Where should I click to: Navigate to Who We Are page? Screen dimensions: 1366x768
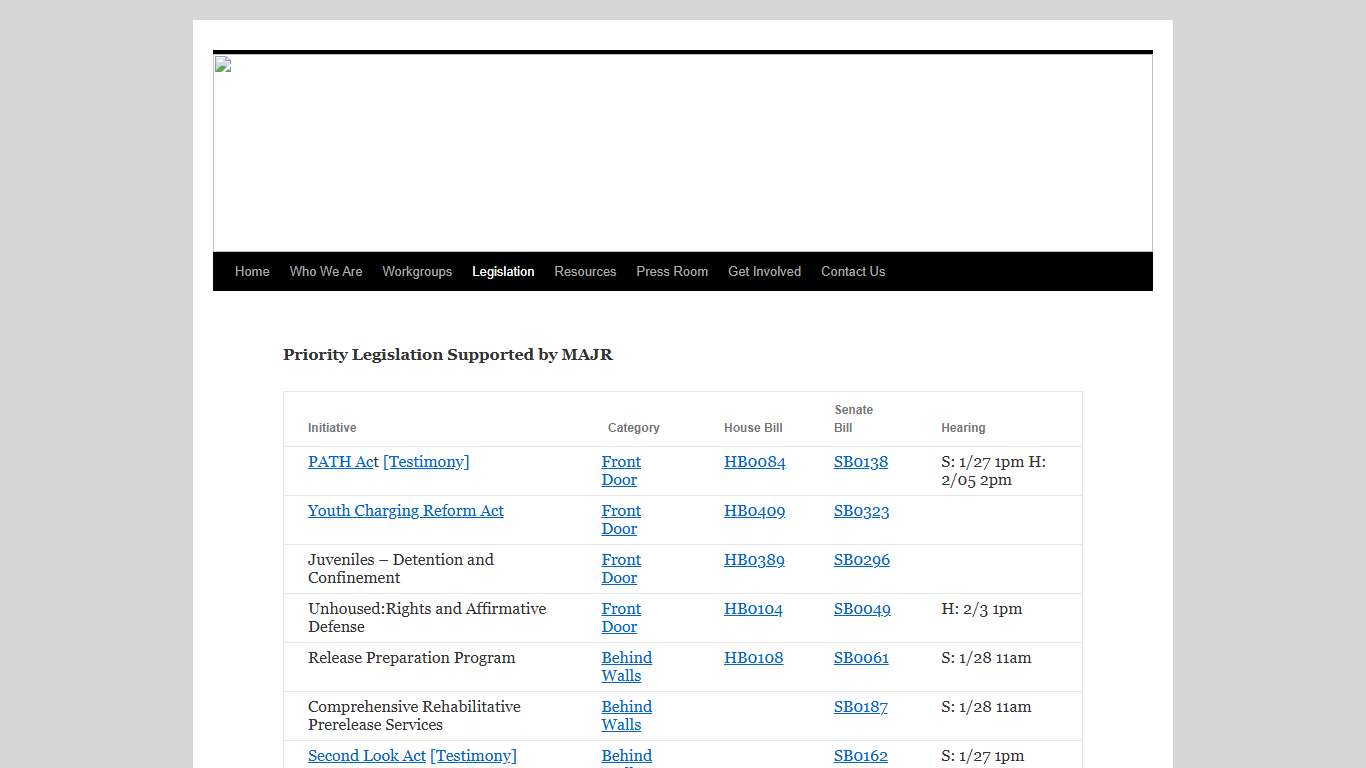[x=326, y=271]
